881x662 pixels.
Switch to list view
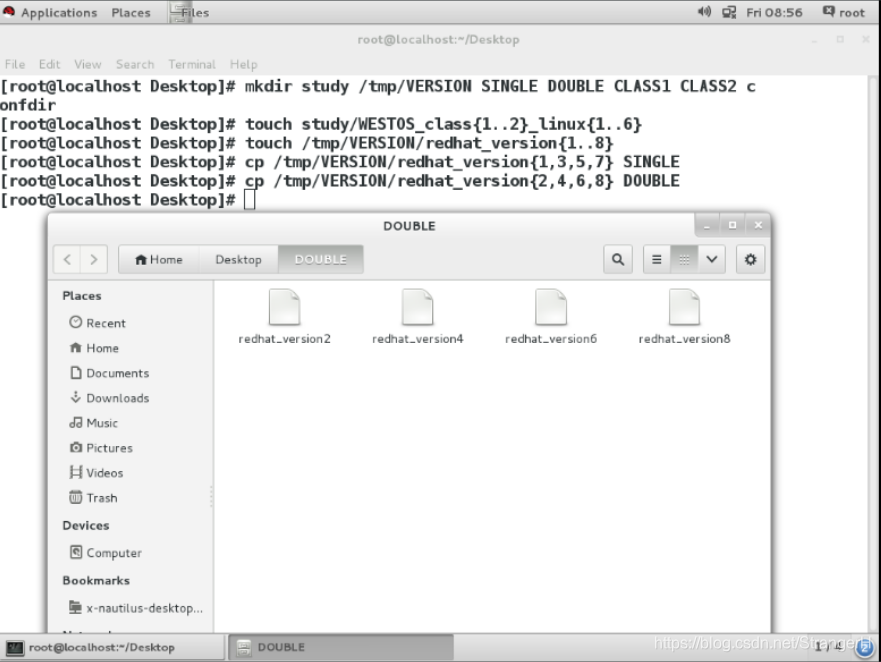656,260
